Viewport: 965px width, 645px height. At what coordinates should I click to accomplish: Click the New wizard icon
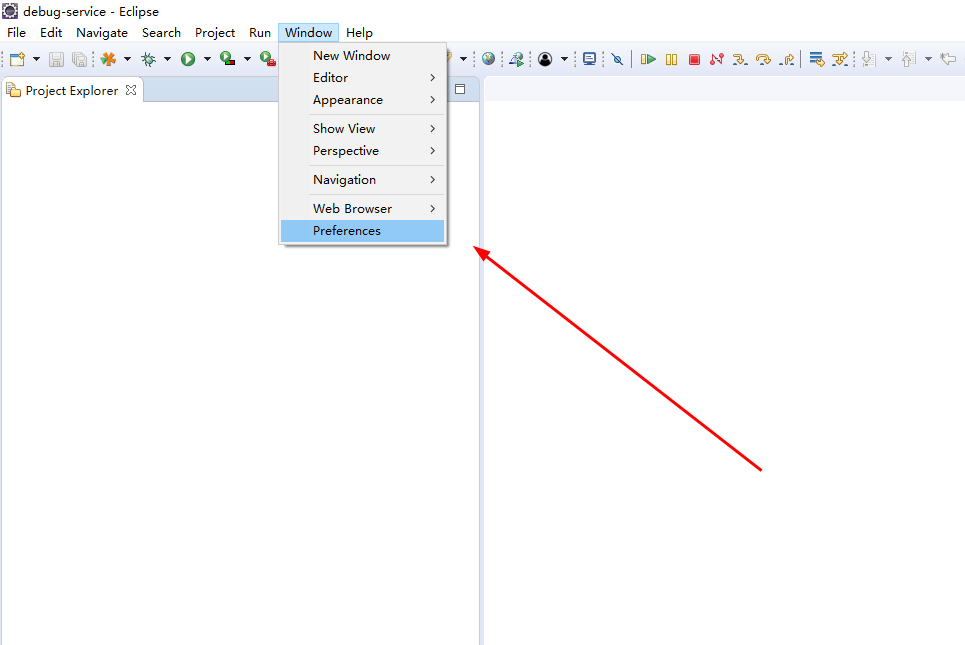(x=17, y=59)
